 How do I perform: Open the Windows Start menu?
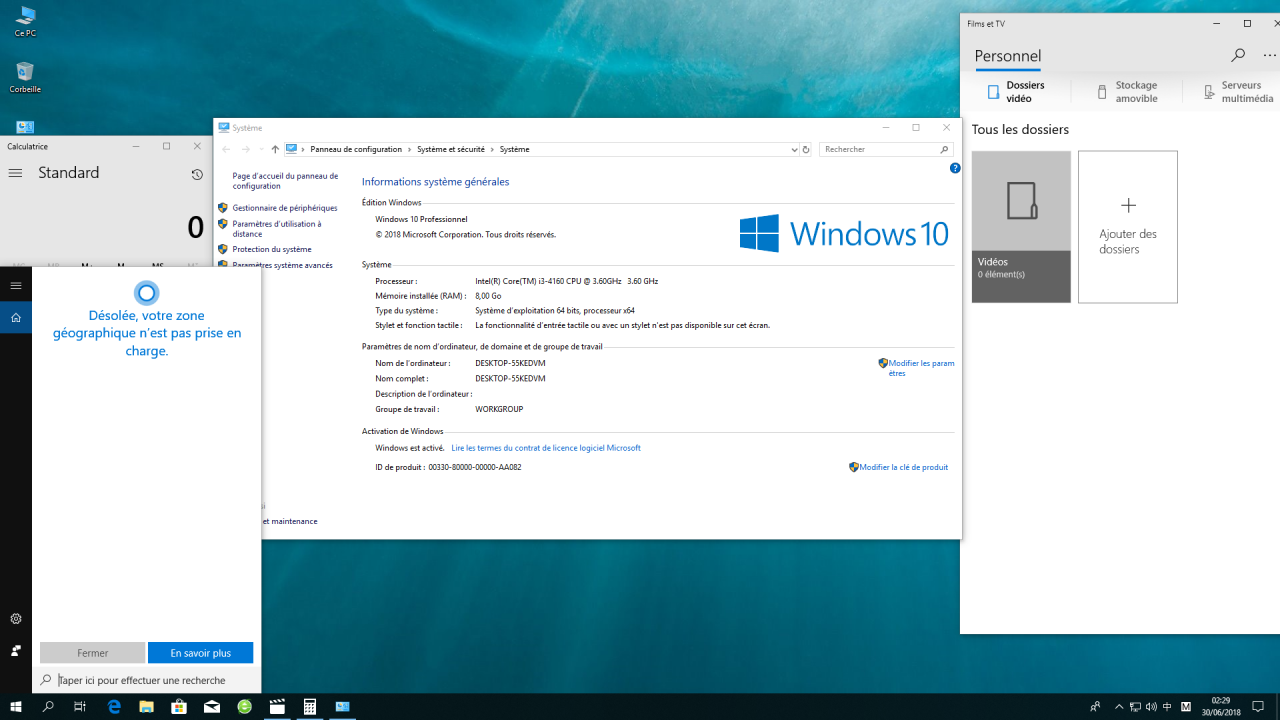pyautogui.click(x=16, y=706)
